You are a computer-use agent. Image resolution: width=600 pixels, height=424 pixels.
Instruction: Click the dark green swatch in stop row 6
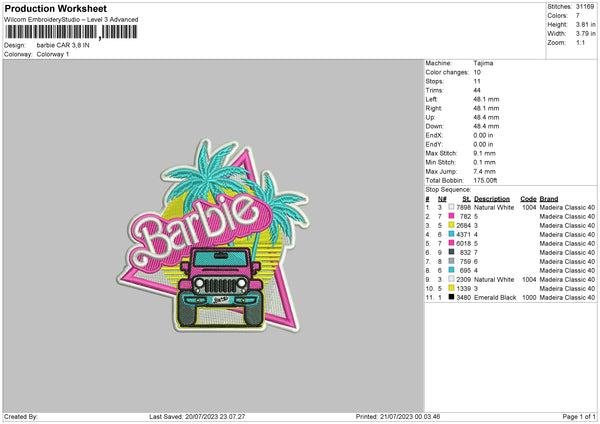tap(452, 252)
